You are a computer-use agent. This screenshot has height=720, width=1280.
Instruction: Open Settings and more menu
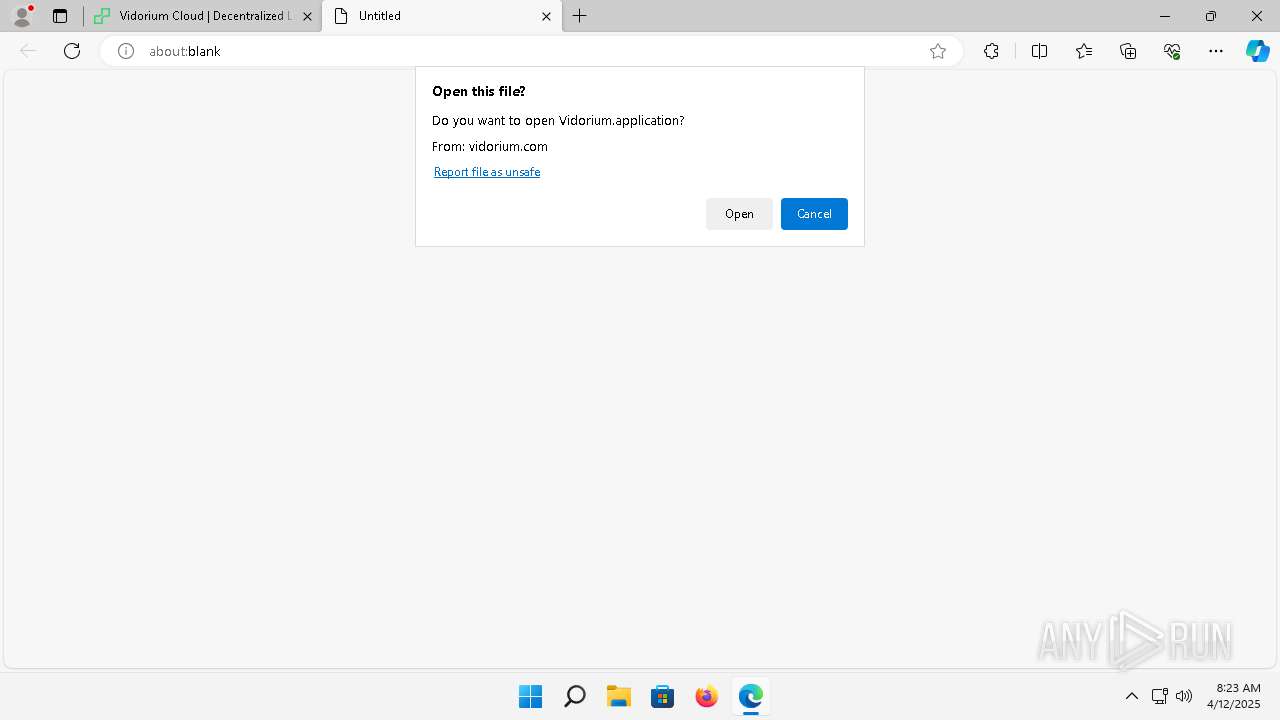coord(1216,51)
